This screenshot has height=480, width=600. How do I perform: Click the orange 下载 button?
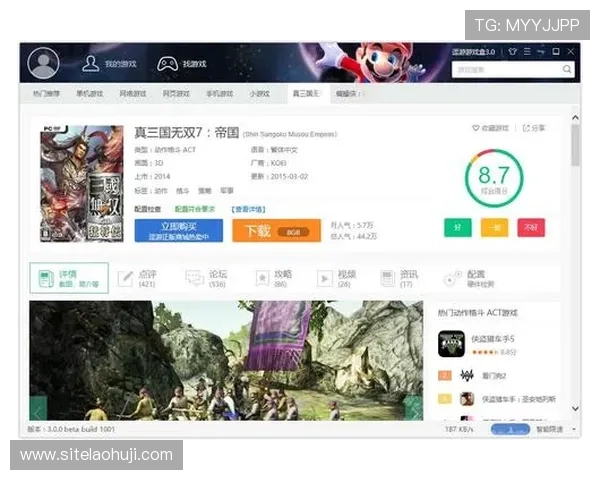click(x=277, y=230)
